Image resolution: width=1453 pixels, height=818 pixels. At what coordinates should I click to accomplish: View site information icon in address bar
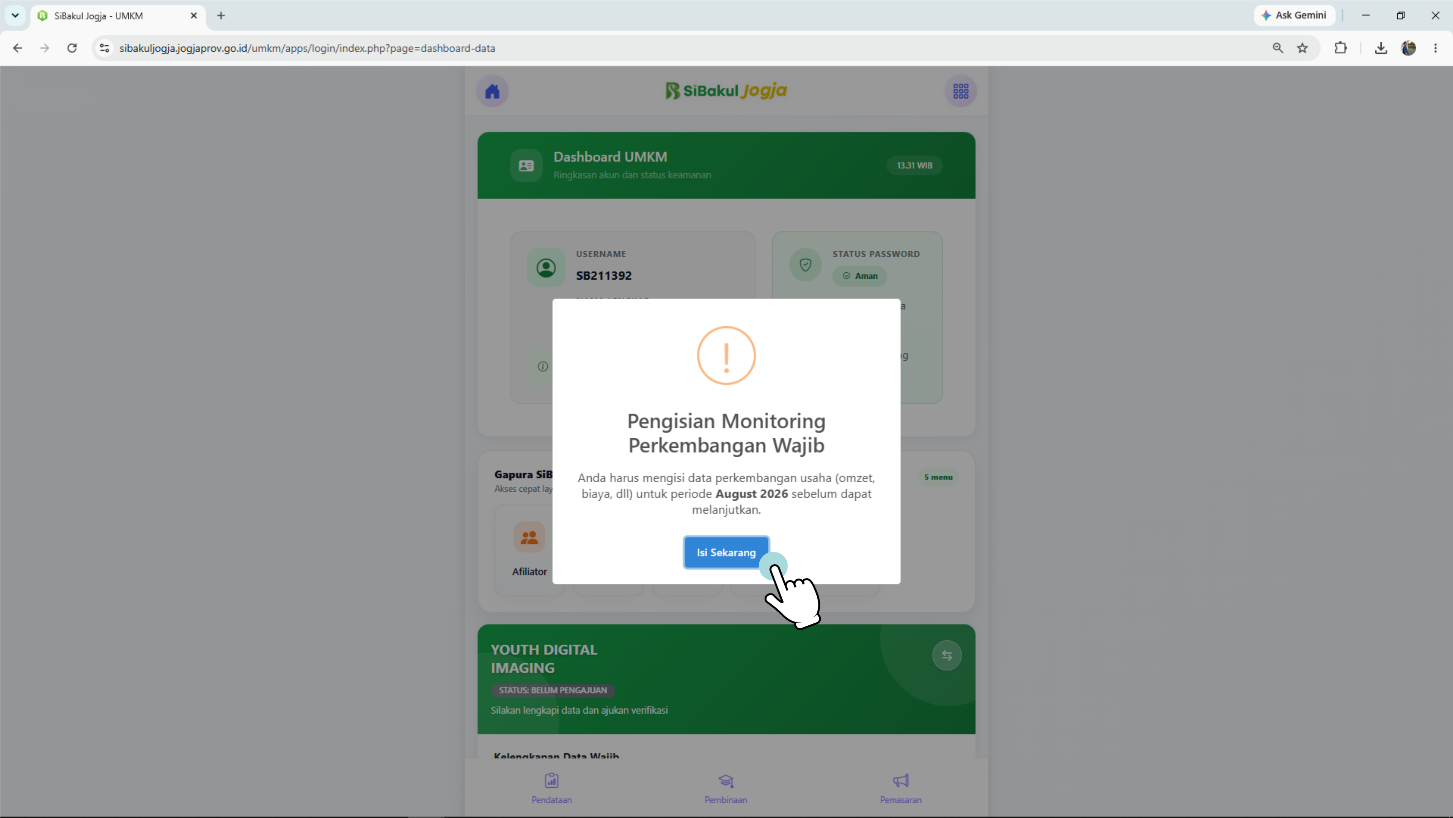(x=104, y=48)
